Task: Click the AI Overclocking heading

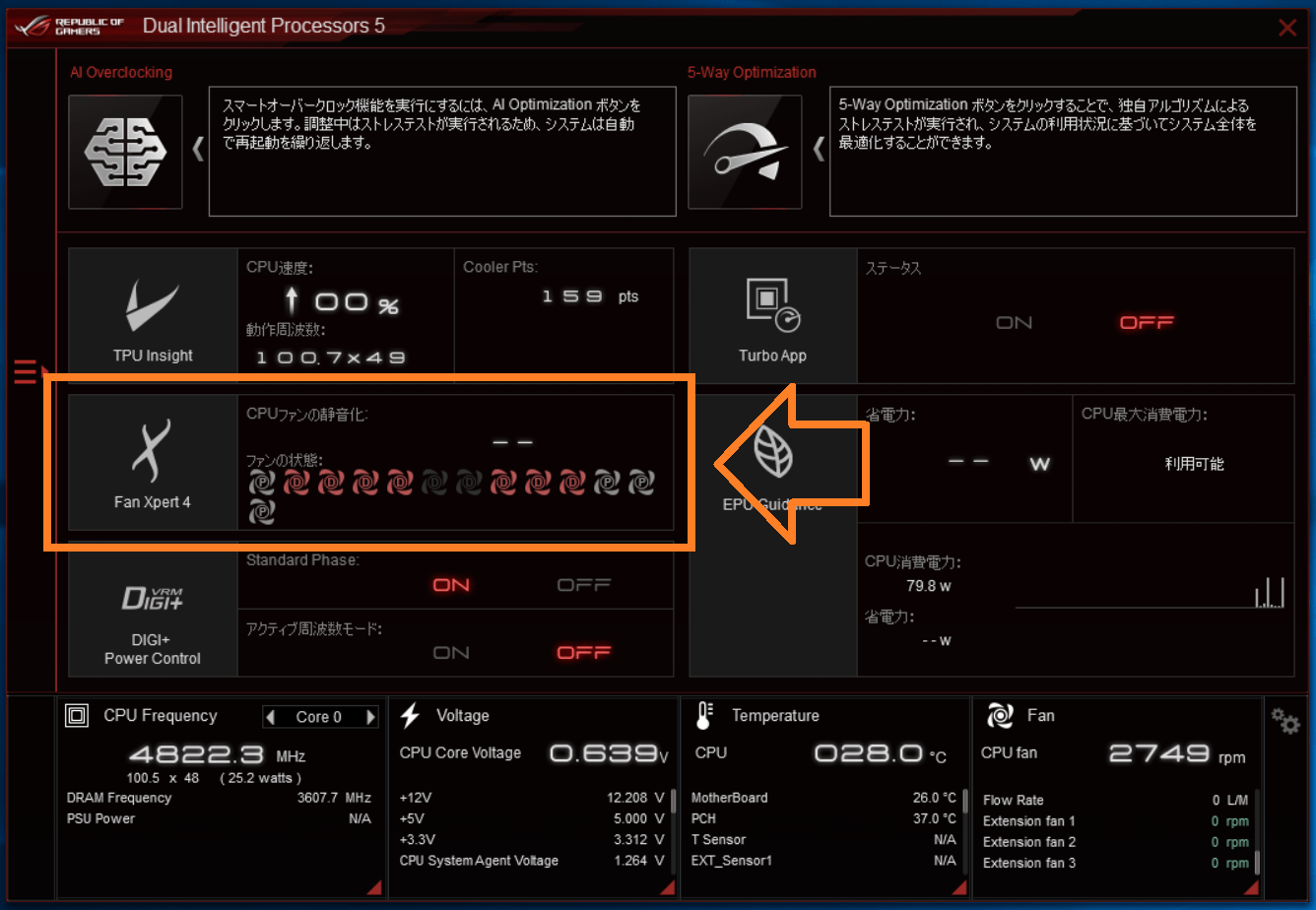Action: click(x=121, y=72)
